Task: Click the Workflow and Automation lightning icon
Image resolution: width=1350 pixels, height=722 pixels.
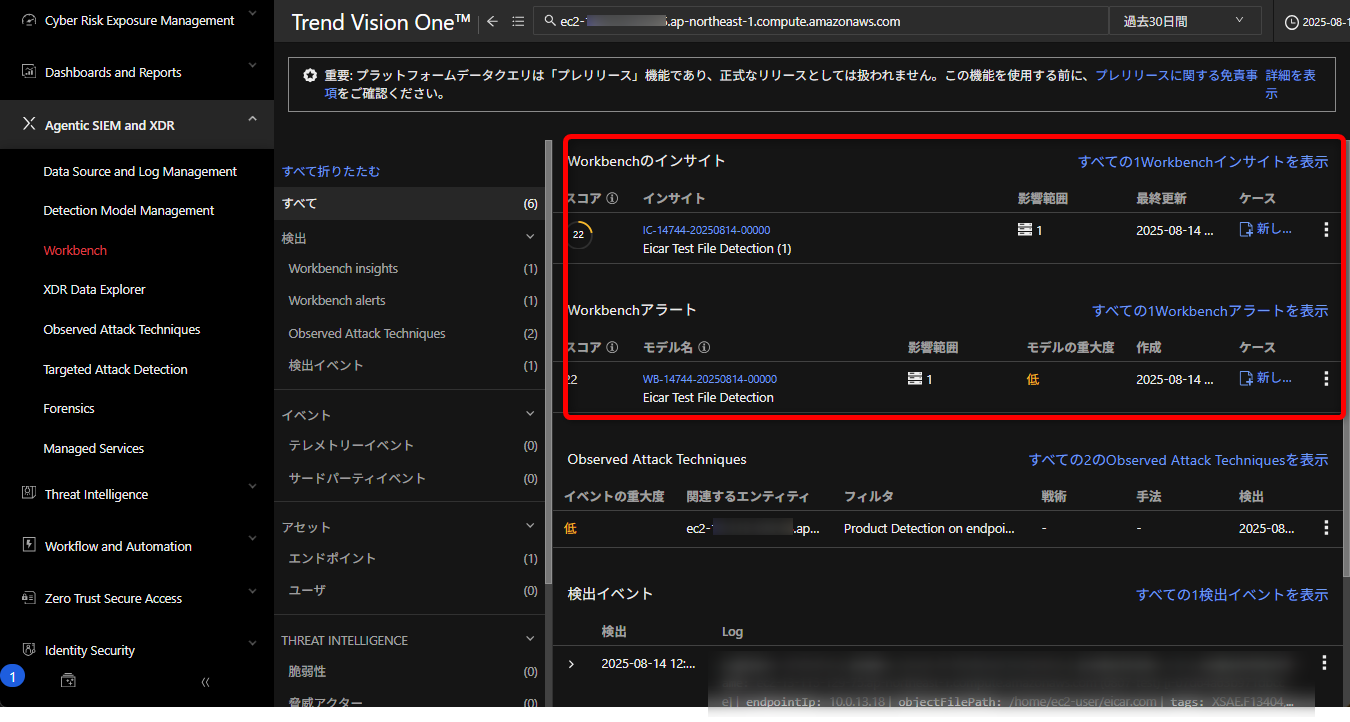Action: pos(28,546)
